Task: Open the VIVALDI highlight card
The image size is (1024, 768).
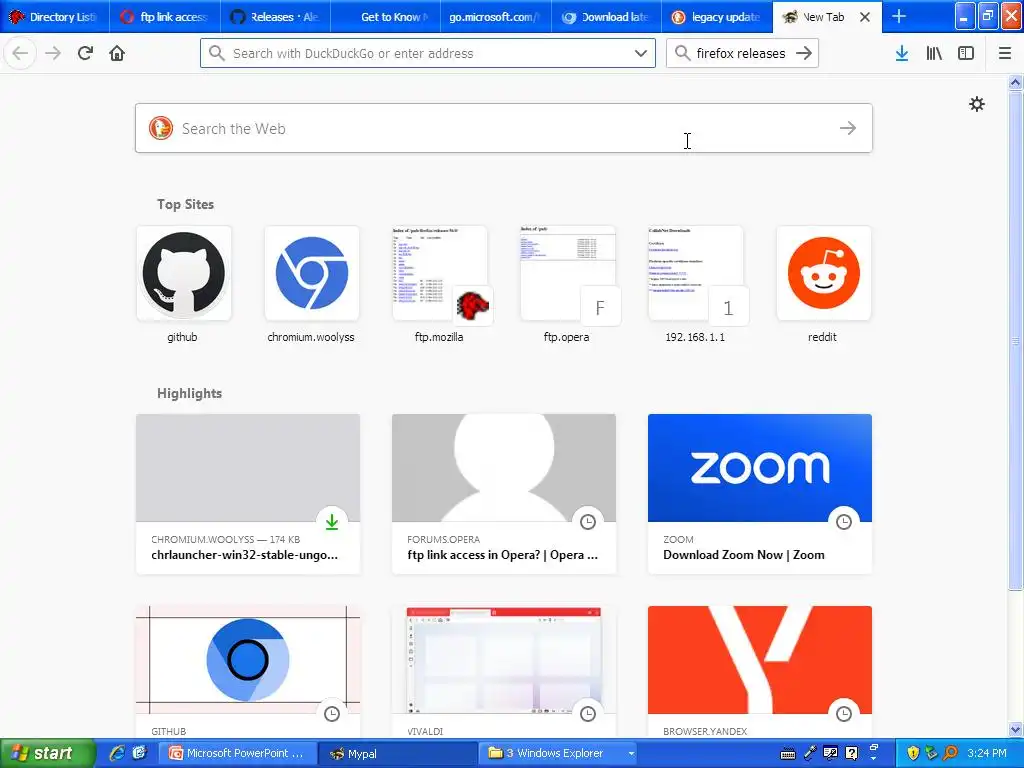Action: click(x=504, y=672)
